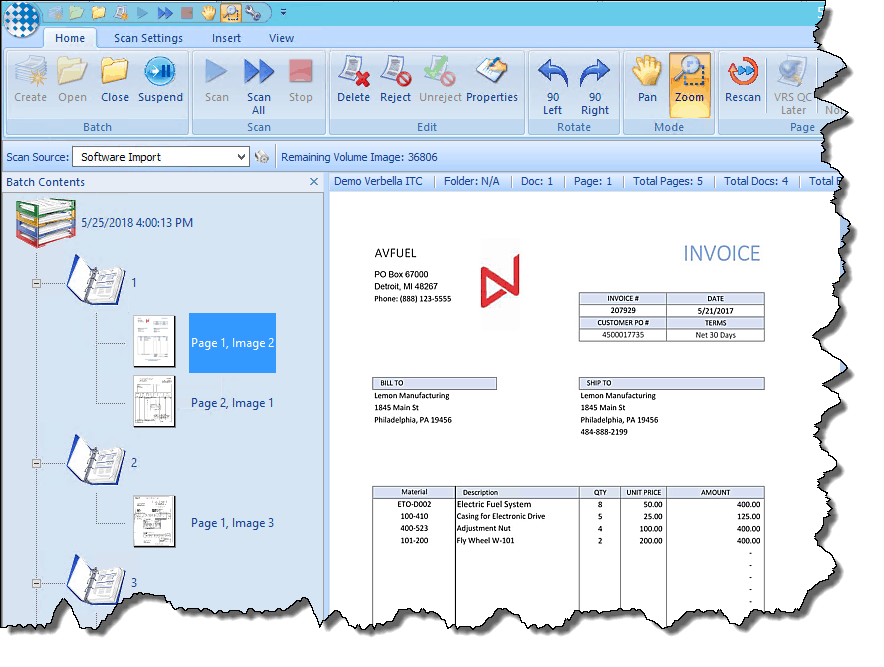Close the Batch Contents panel
This screenshot has width=884, height=667.
[314, 182]
